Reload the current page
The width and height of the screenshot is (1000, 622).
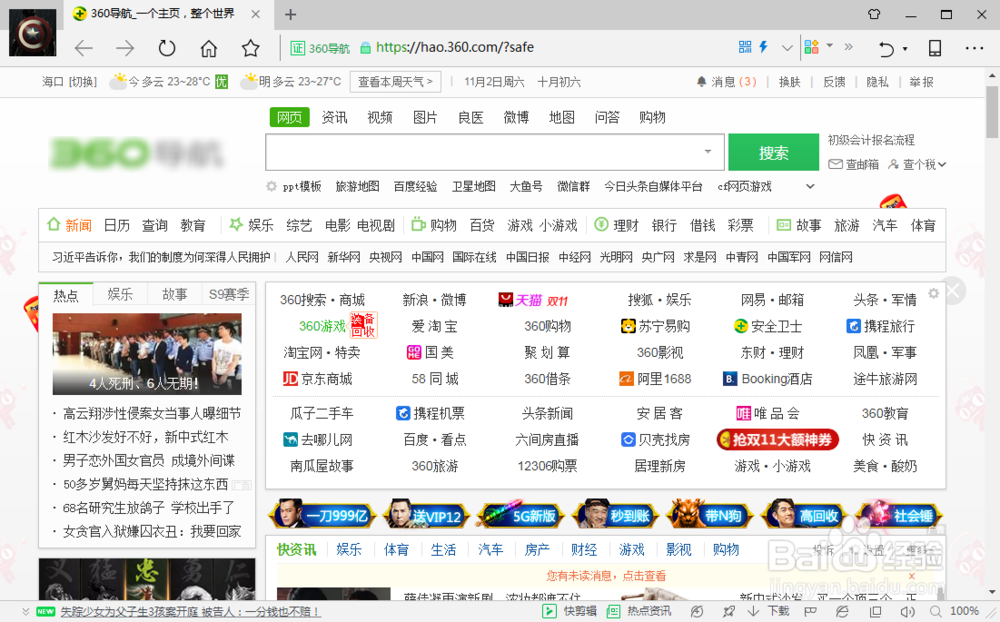166,48
